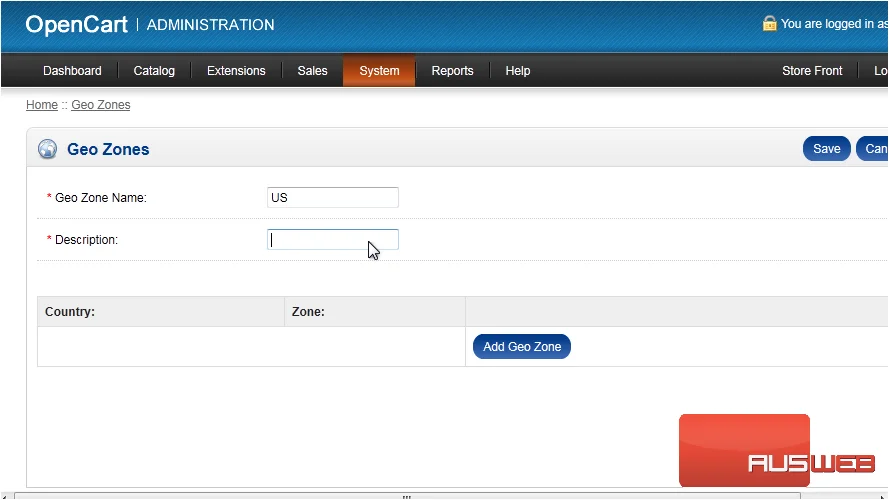889x500 pixels.
Task: Open the Catalog menu
Action: pyautogui.click(x=154, y=71)
